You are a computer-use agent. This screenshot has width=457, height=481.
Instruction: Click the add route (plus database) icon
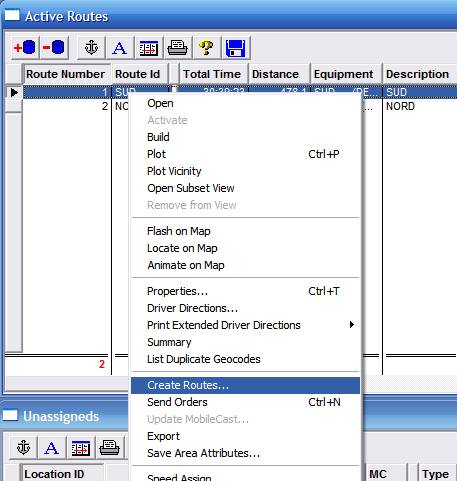(x=24, y=48)
